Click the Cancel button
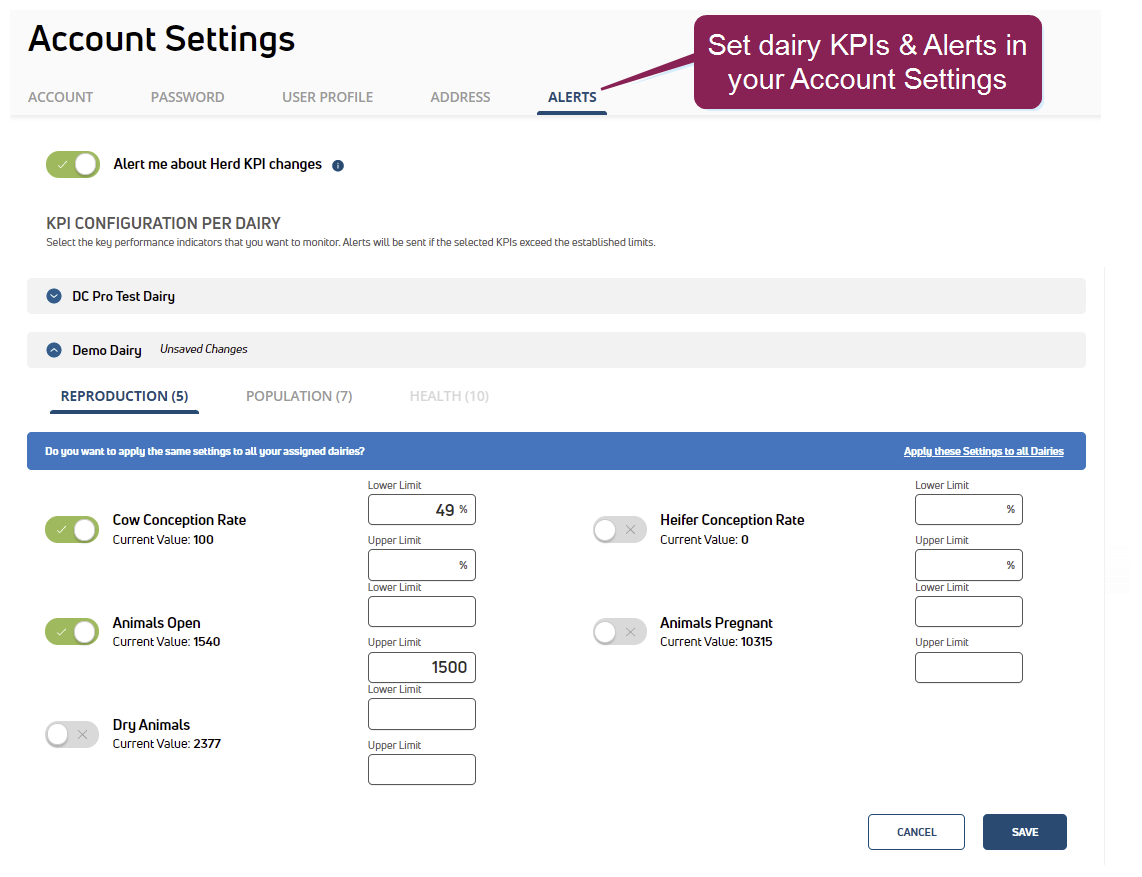1142x877 pixels. coord(916,832)
